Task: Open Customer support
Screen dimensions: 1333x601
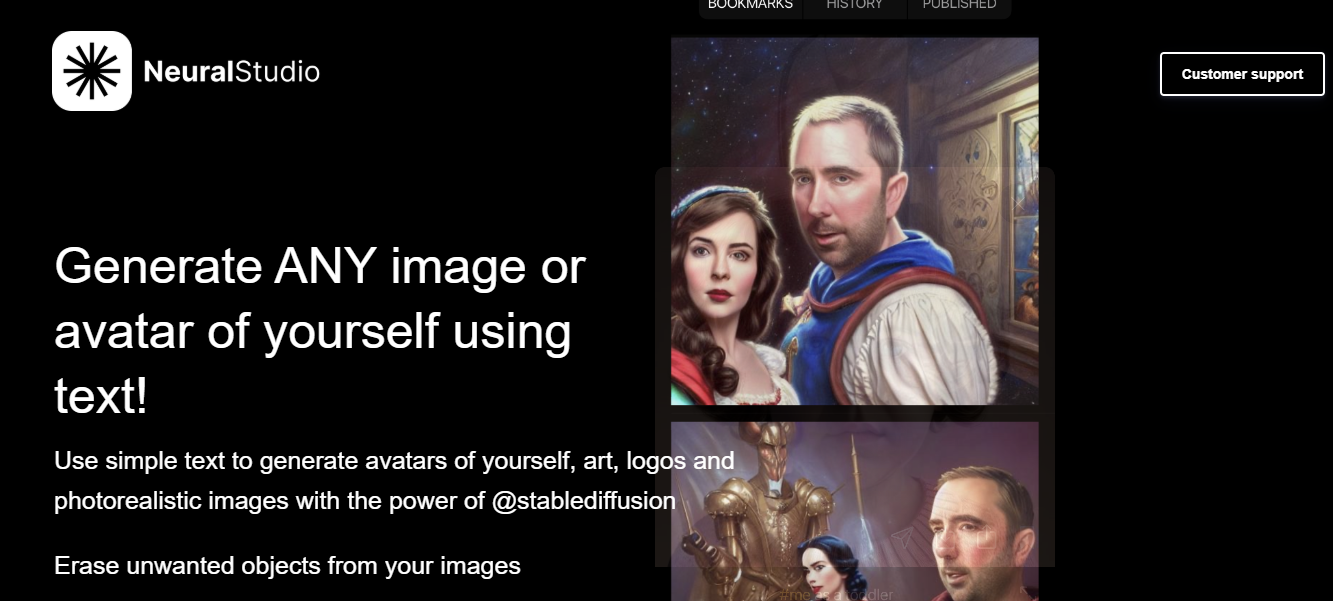Action: click(x=1242, y=74)
